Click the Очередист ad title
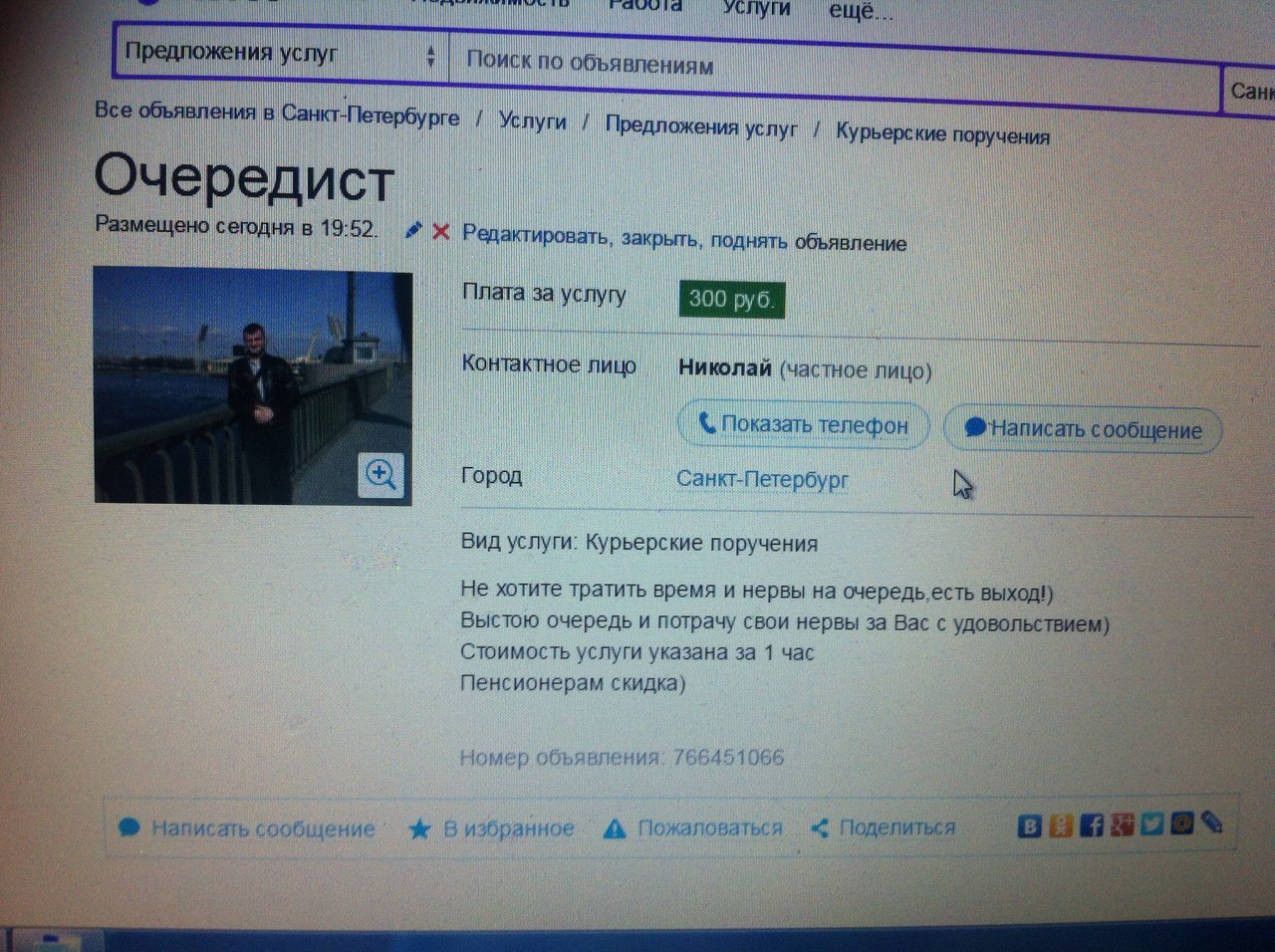The image size is (1275, 952). click(x=245, y=177)
